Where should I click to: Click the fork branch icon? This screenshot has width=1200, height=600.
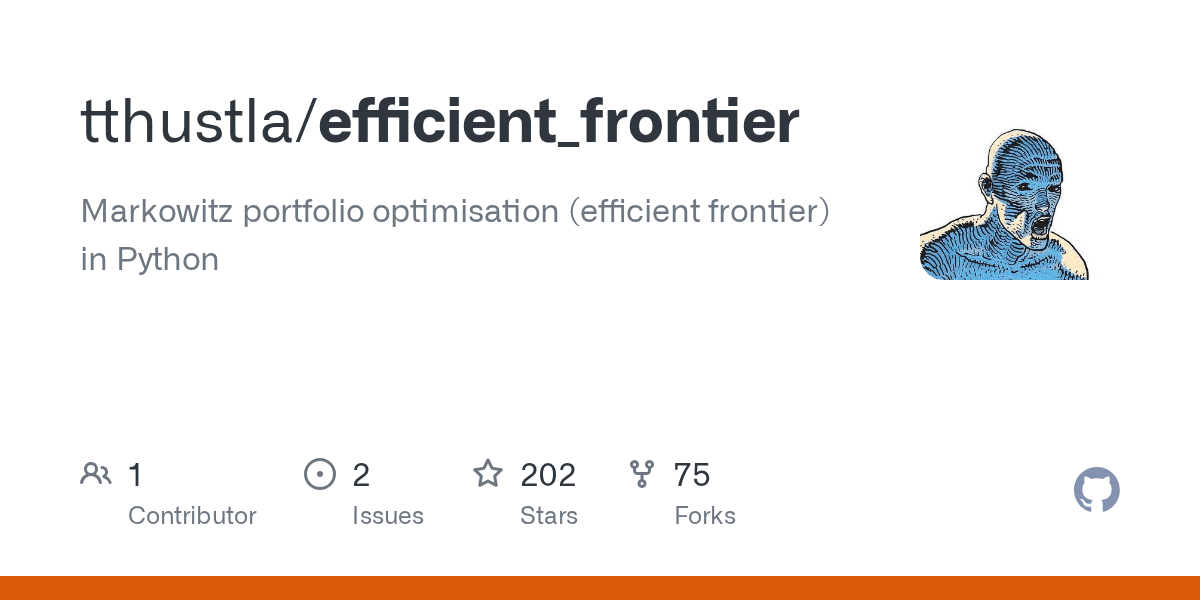click(642, 474)
